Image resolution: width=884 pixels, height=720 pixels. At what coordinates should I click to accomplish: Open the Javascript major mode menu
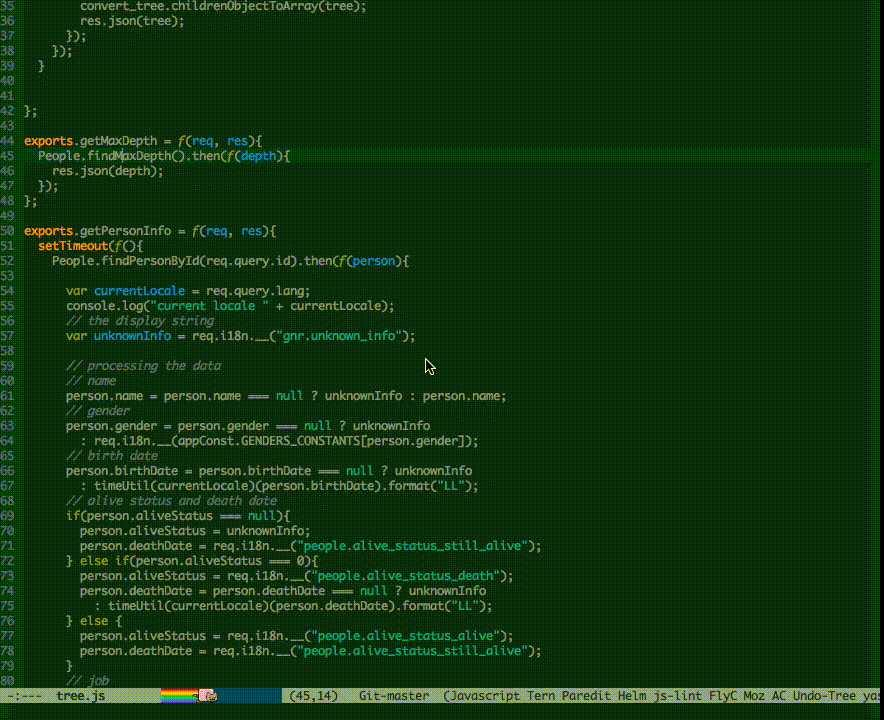484,696
